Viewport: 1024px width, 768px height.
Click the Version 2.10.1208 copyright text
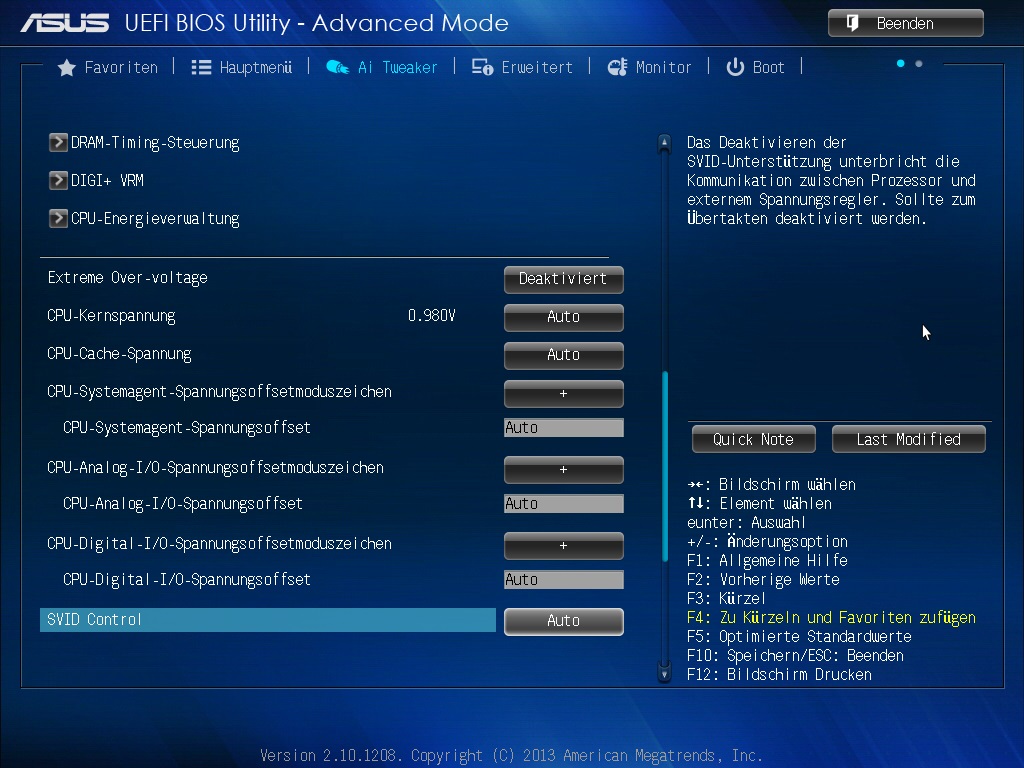[511, 756]
